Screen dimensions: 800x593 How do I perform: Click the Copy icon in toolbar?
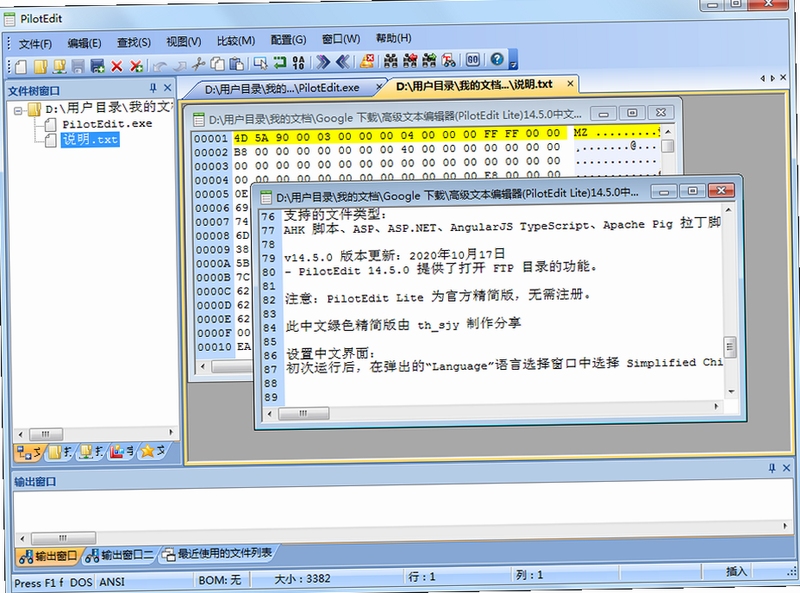click(217, 64)
